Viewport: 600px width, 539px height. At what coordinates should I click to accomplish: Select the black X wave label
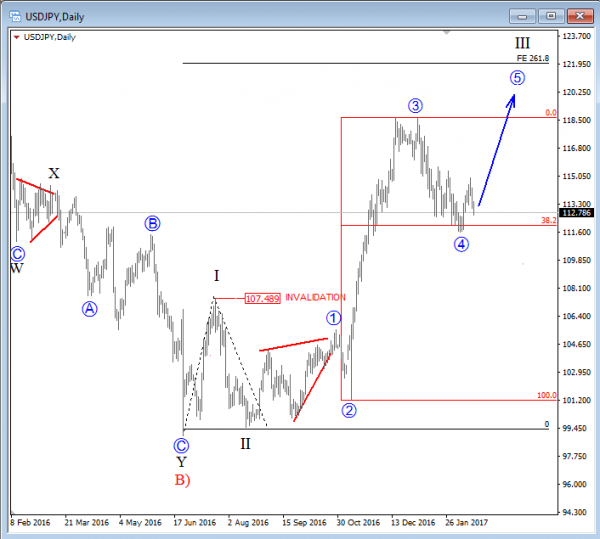click(x=54, y=173)
